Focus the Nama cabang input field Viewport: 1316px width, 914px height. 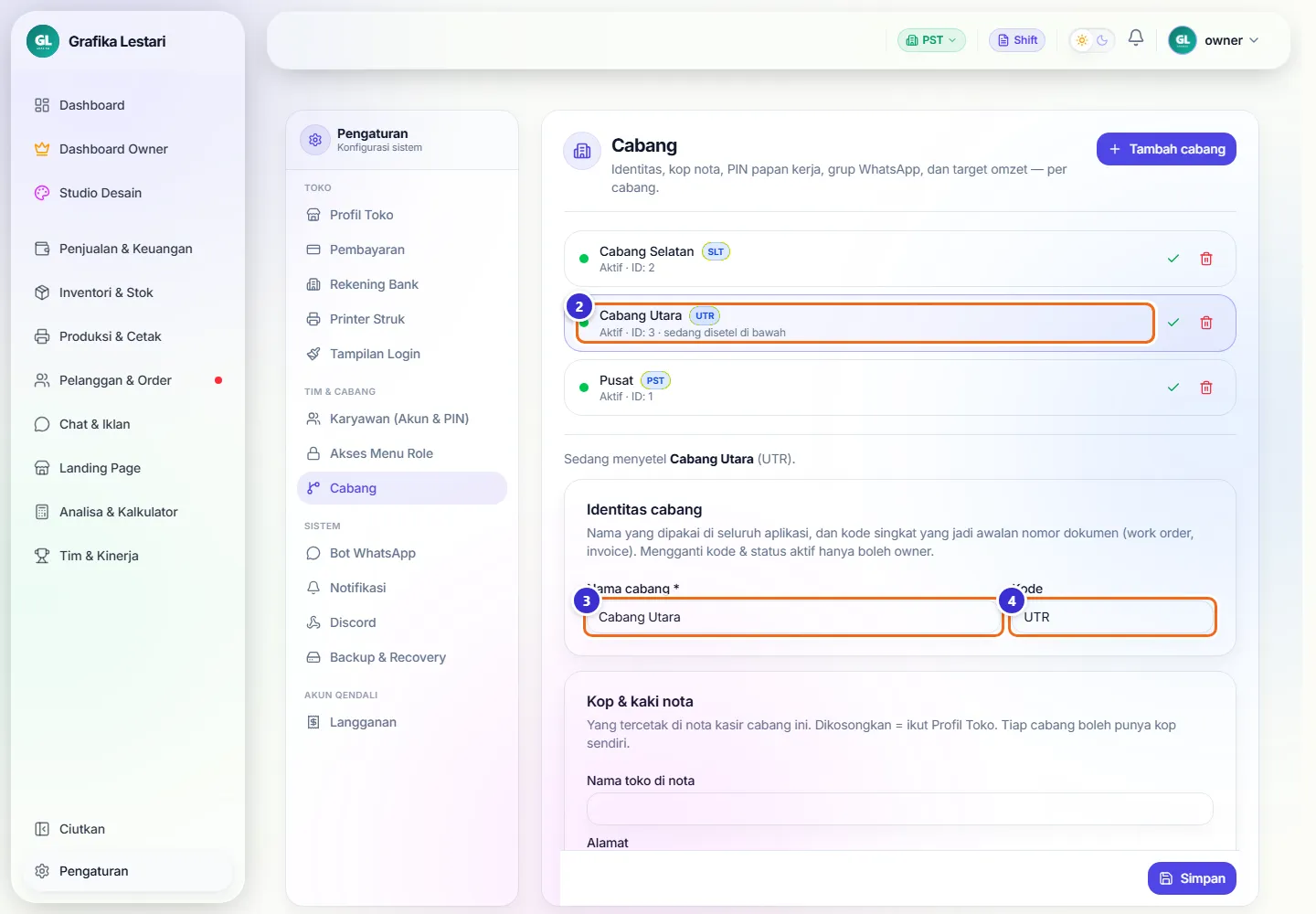pos(793,617)
